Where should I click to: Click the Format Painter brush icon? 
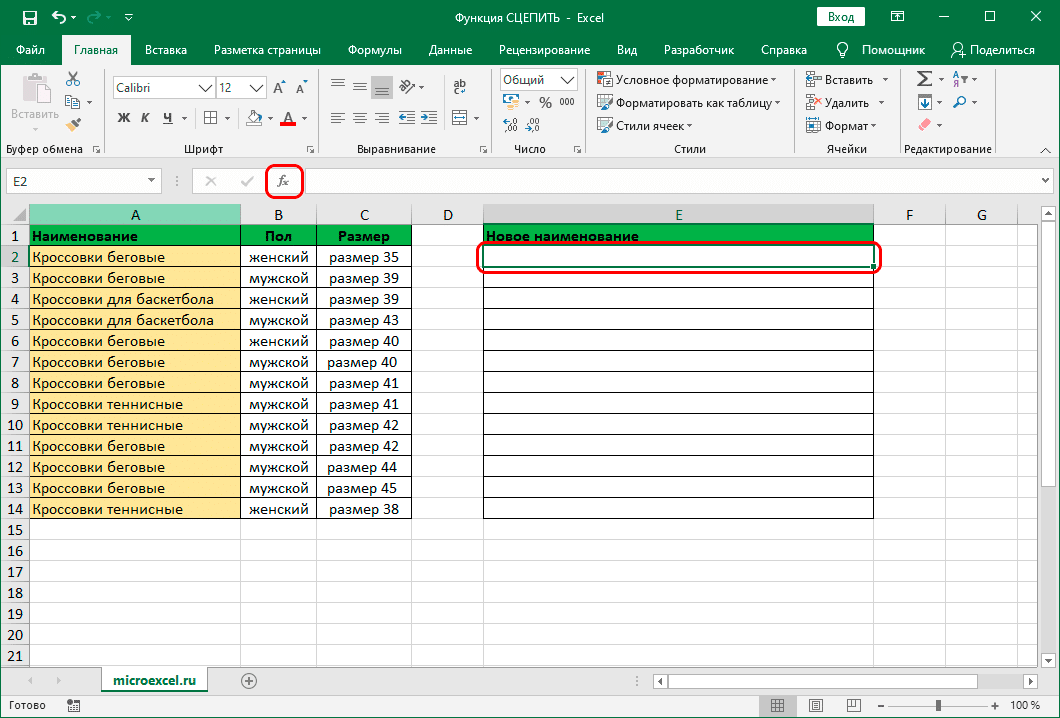tap(73, 125)
